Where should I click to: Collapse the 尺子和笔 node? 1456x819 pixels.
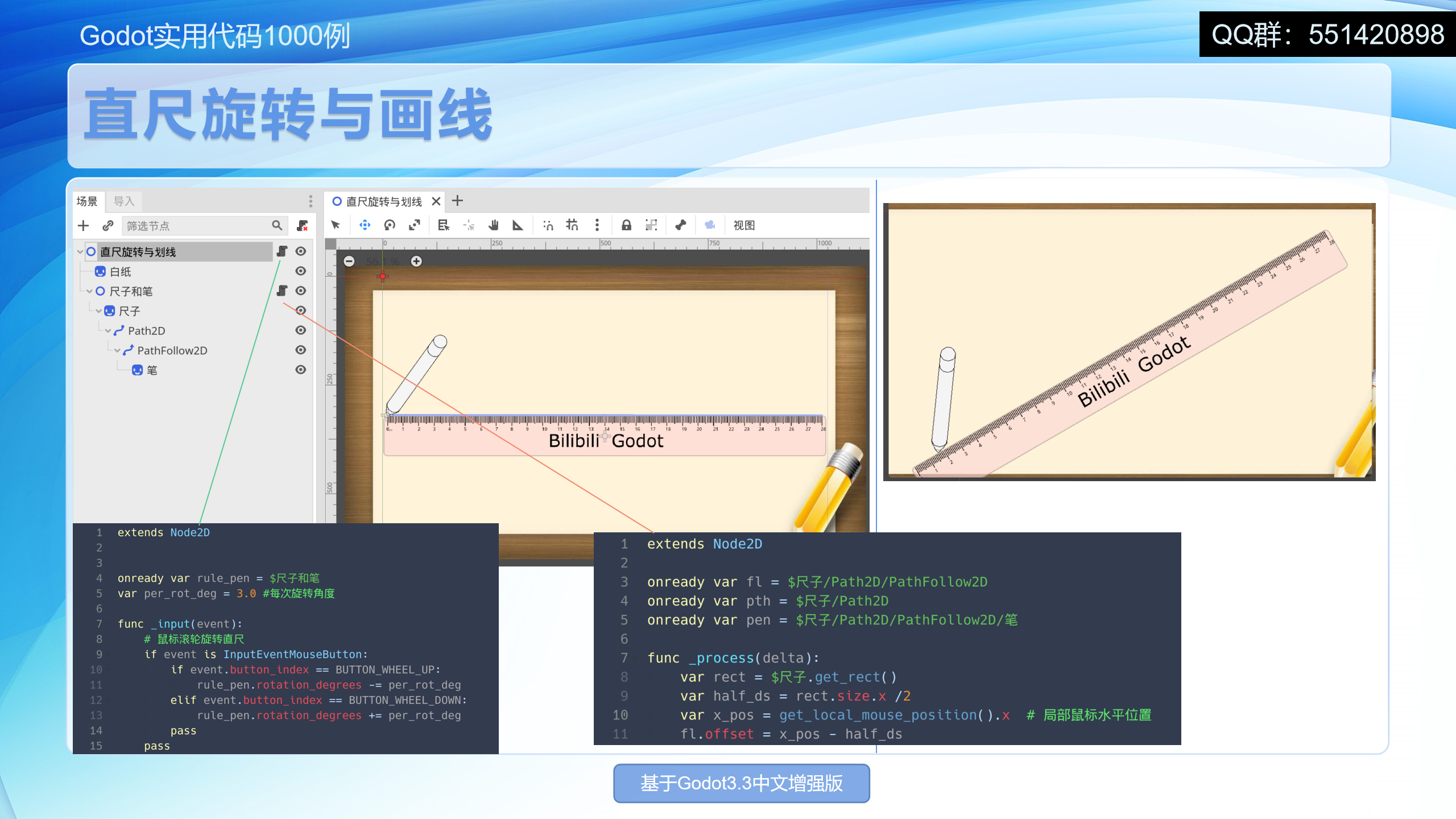click(x=89, y=291)
